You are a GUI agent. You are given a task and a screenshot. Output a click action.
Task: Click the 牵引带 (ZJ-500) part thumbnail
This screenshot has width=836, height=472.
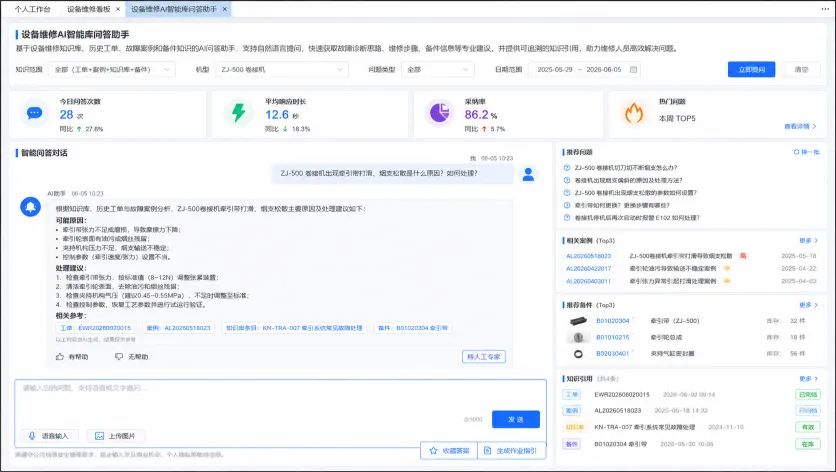coord(578,321)
